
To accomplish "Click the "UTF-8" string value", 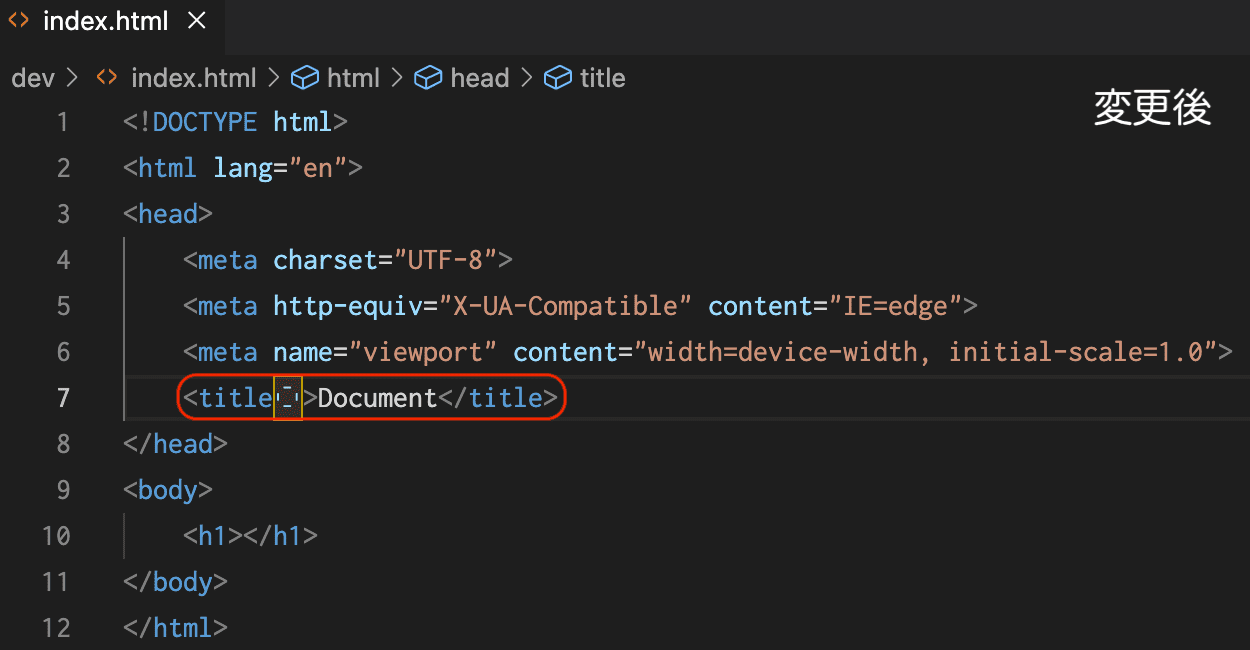I will pos(445,260).
